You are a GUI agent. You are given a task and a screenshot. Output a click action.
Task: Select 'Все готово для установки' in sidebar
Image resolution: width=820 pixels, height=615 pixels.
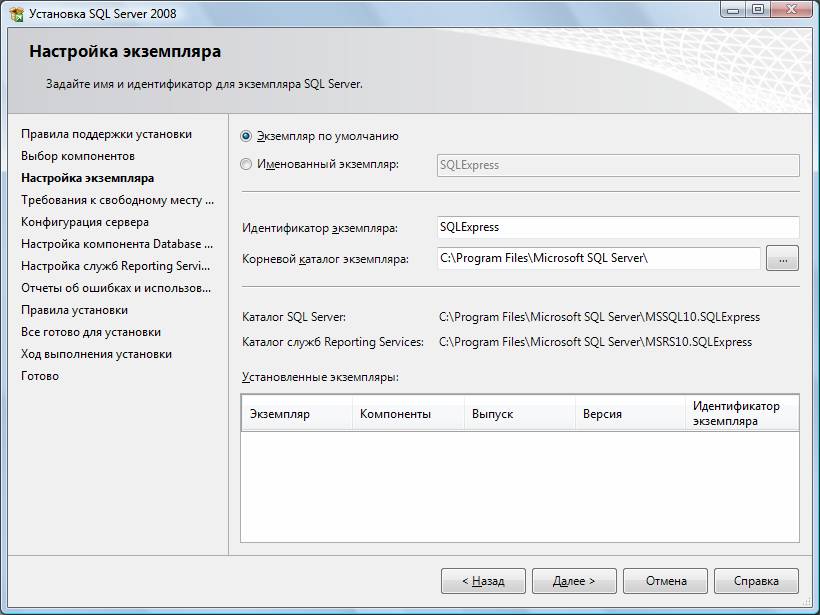pyautogui.click(x=91, y=332)
